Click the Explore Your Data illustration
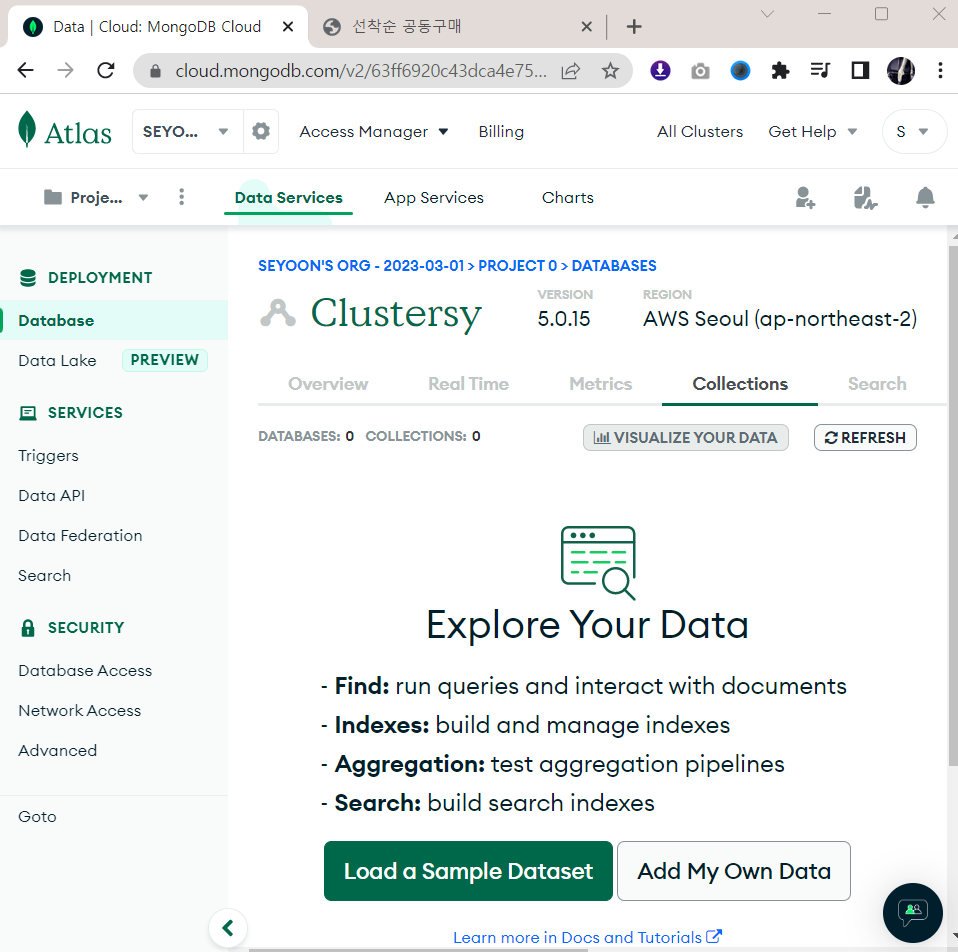This screenshot has width=958, height=952. point(599,562)
